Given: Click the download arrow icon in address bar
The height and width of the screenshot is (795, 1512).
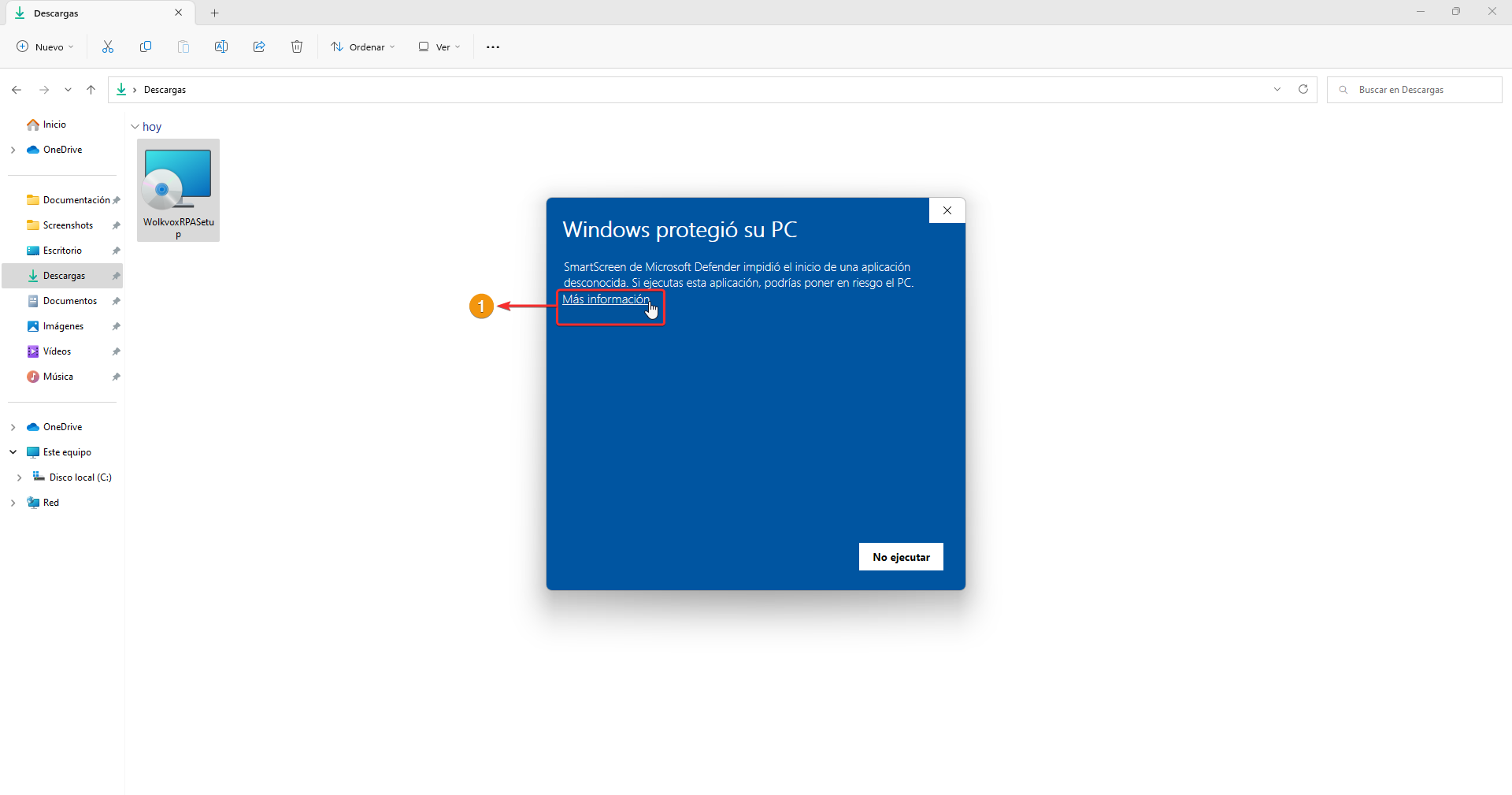Looking at the screenshot, I should 121,90.
